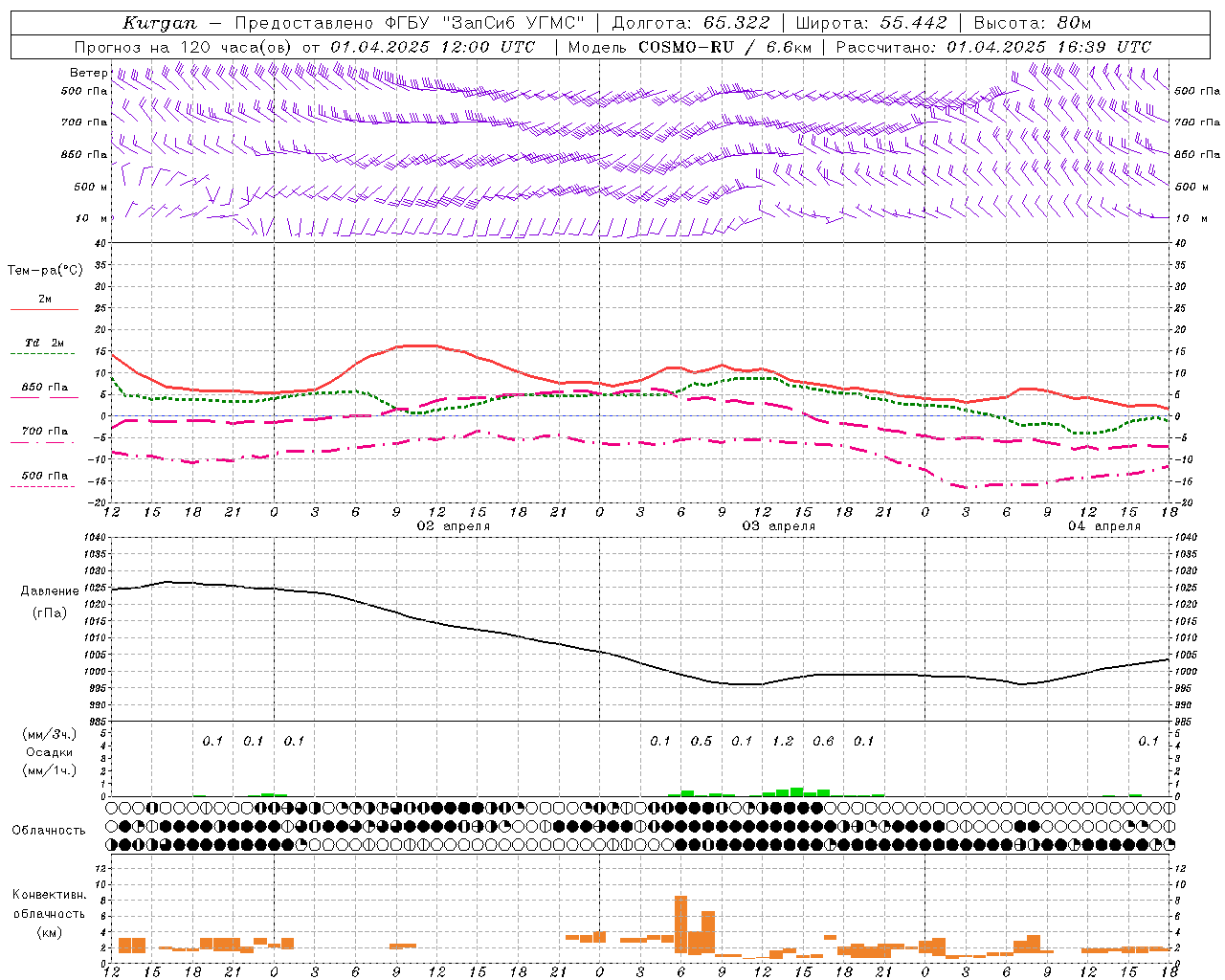Click the "Облачность" cloud cover label

coord(49,830)
